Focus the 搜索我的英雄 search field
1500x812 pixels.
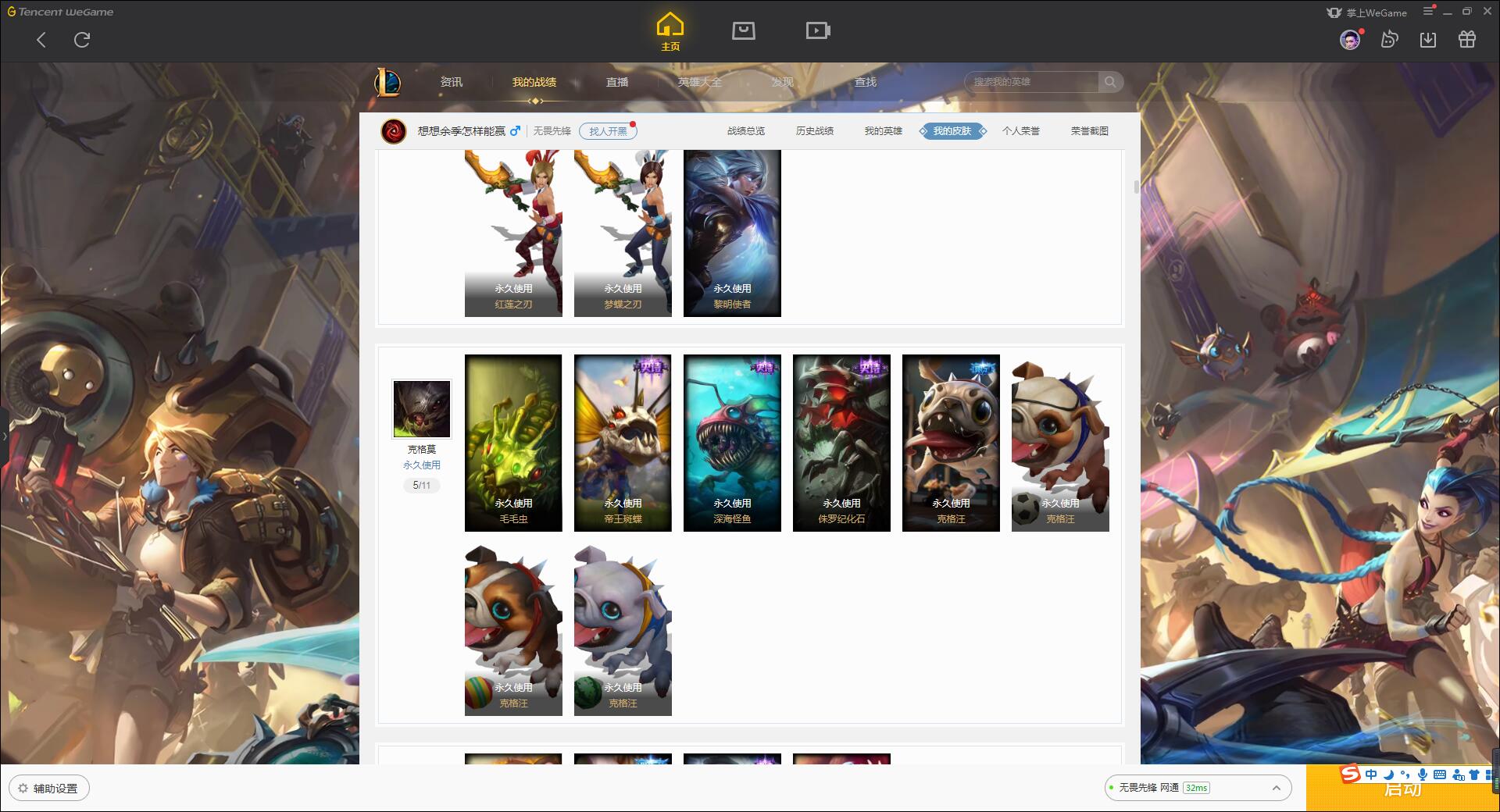[1032, 82]
